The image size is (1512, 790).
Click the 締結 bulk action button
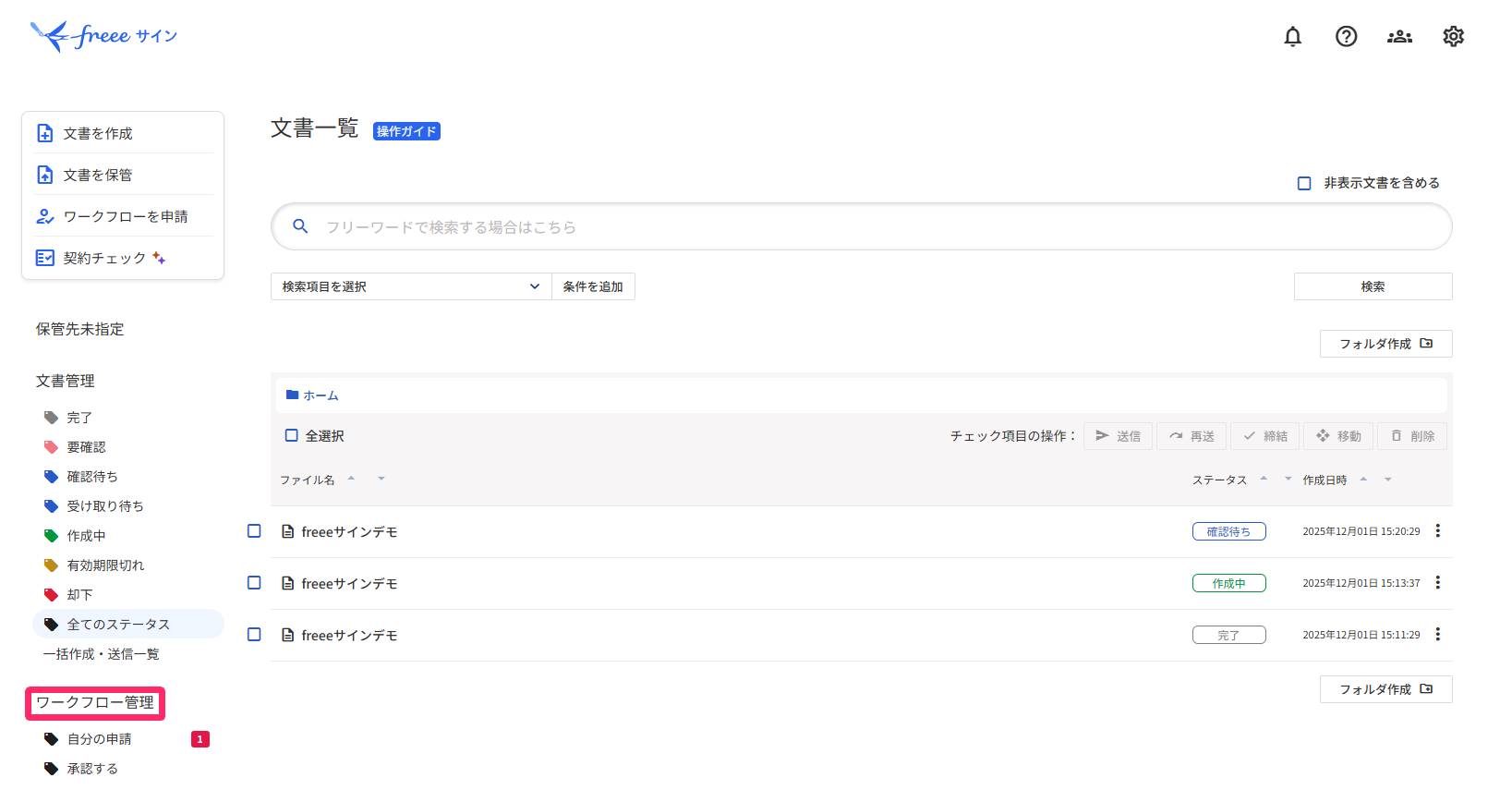point(1264,436)
